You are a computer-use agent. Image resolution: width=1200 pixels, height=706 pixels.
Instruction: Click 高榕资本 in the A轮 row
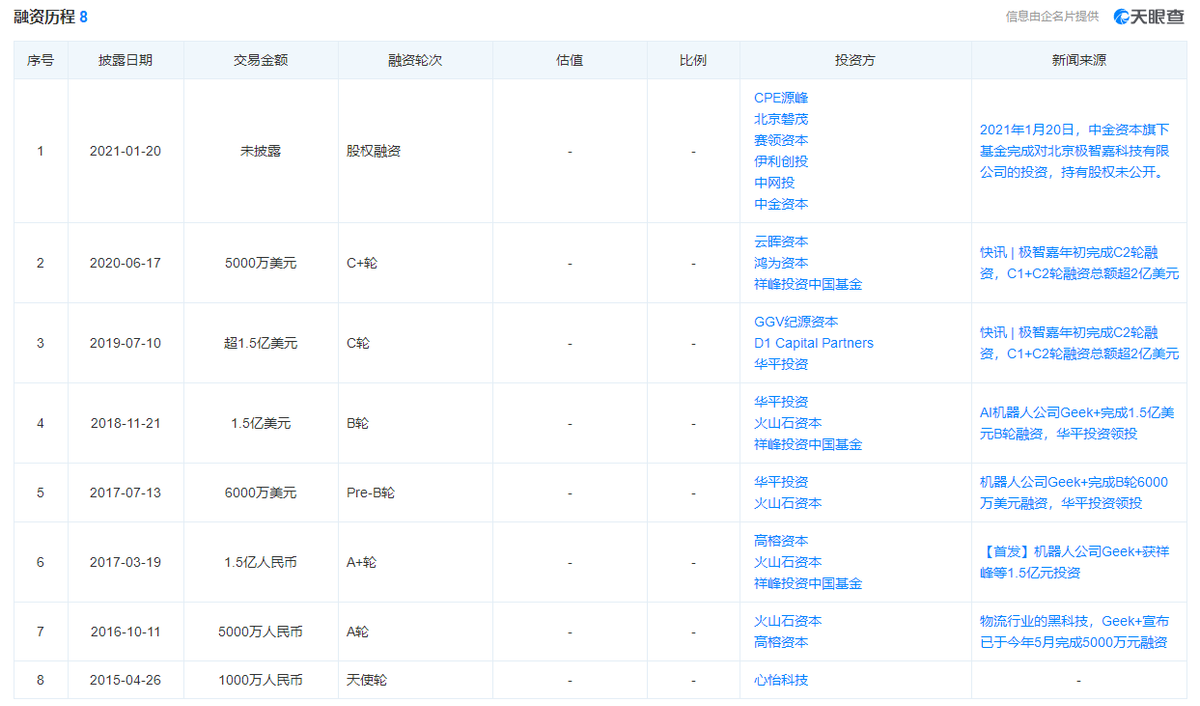(x=781, y=642)
